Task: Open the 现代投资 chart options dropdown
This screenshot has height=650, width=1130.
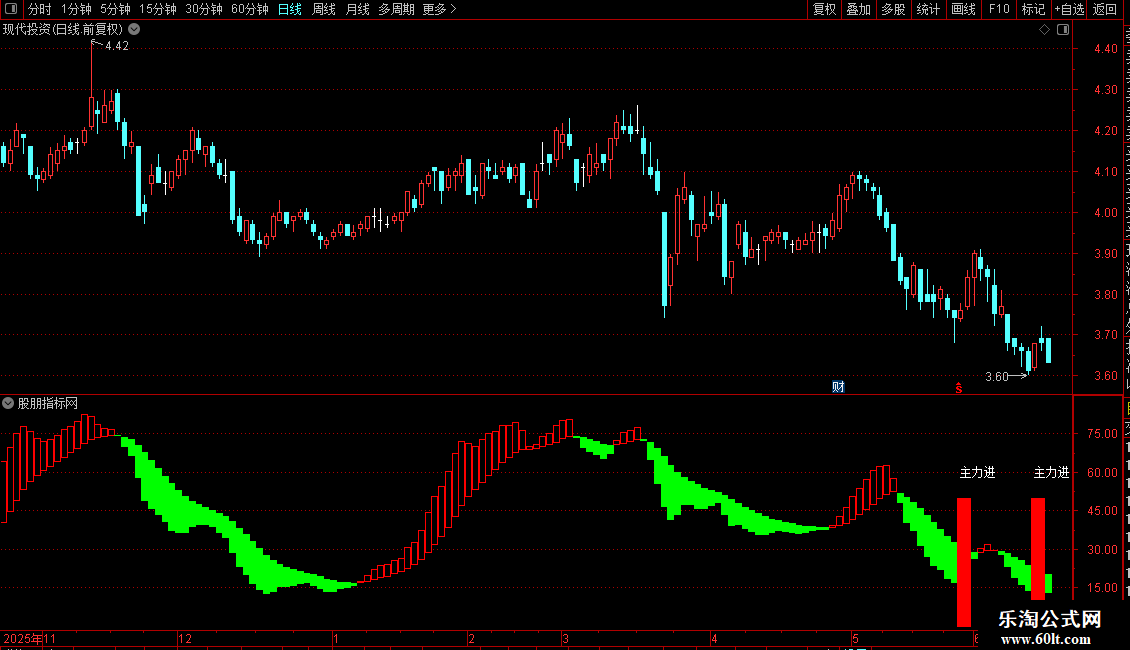Action: click(x=134, y=30)
